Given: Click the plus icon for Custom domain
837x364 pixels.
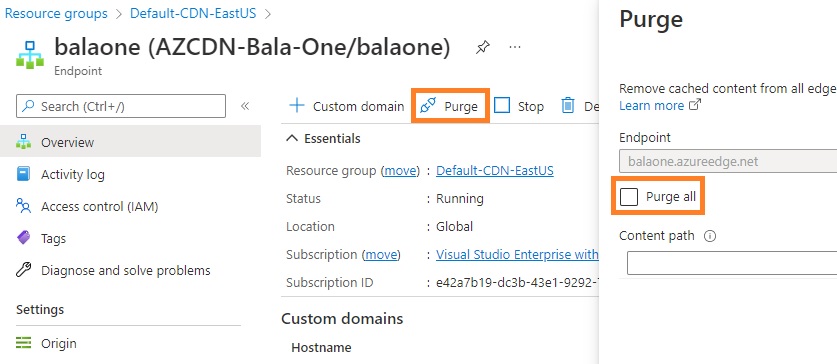Looking at the screenshot, I should tap(296, 106).
